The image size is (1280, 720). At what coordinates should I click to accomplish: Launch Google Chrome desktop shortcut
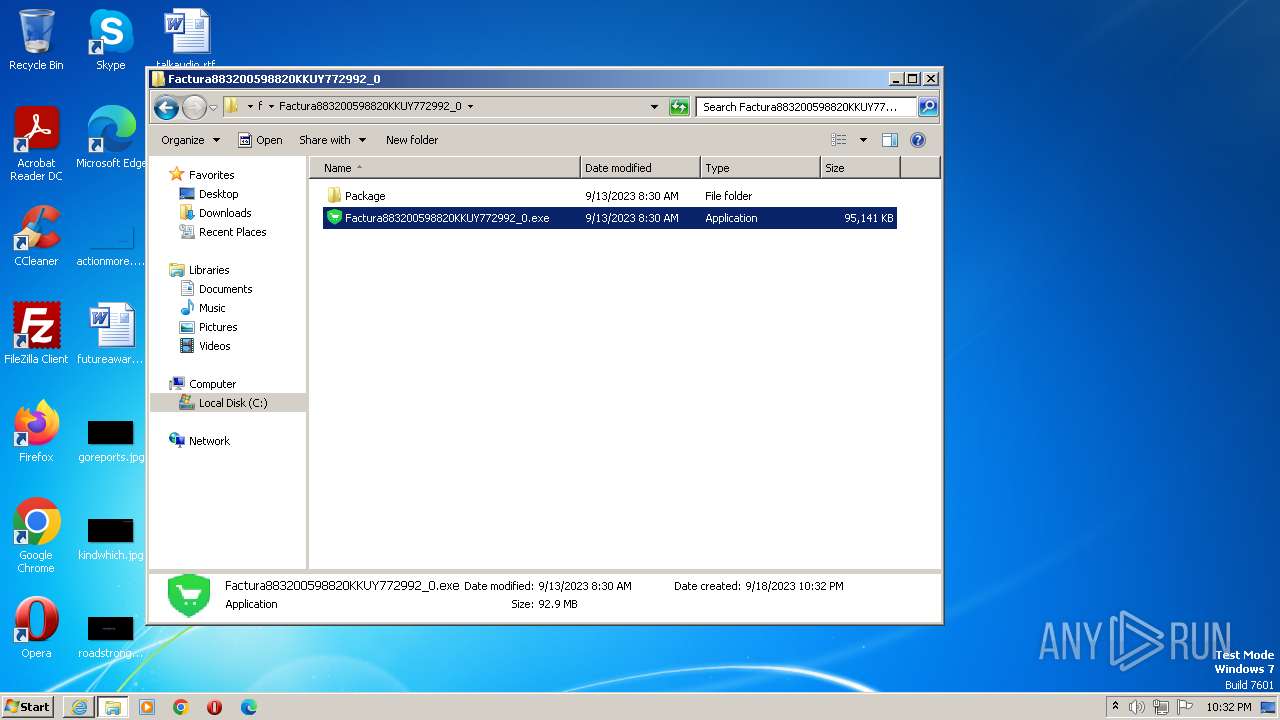click(x=36, y=536)
